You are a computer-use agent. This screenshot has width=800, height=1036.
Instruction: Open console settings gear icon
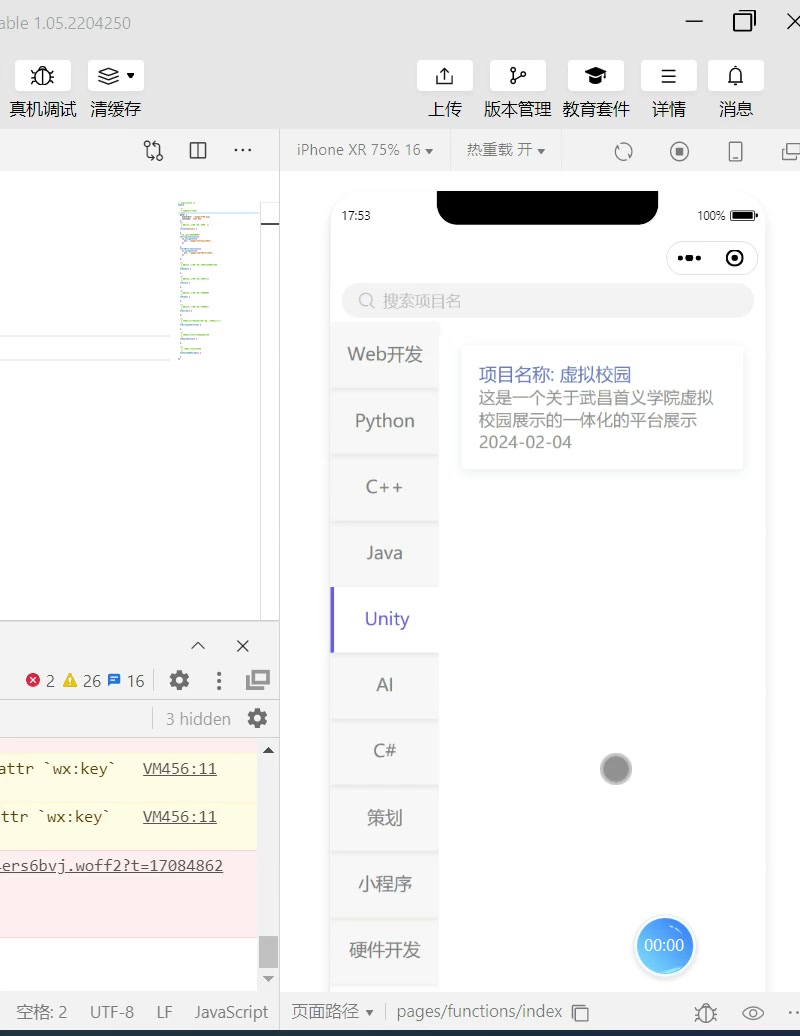[179, 680]
